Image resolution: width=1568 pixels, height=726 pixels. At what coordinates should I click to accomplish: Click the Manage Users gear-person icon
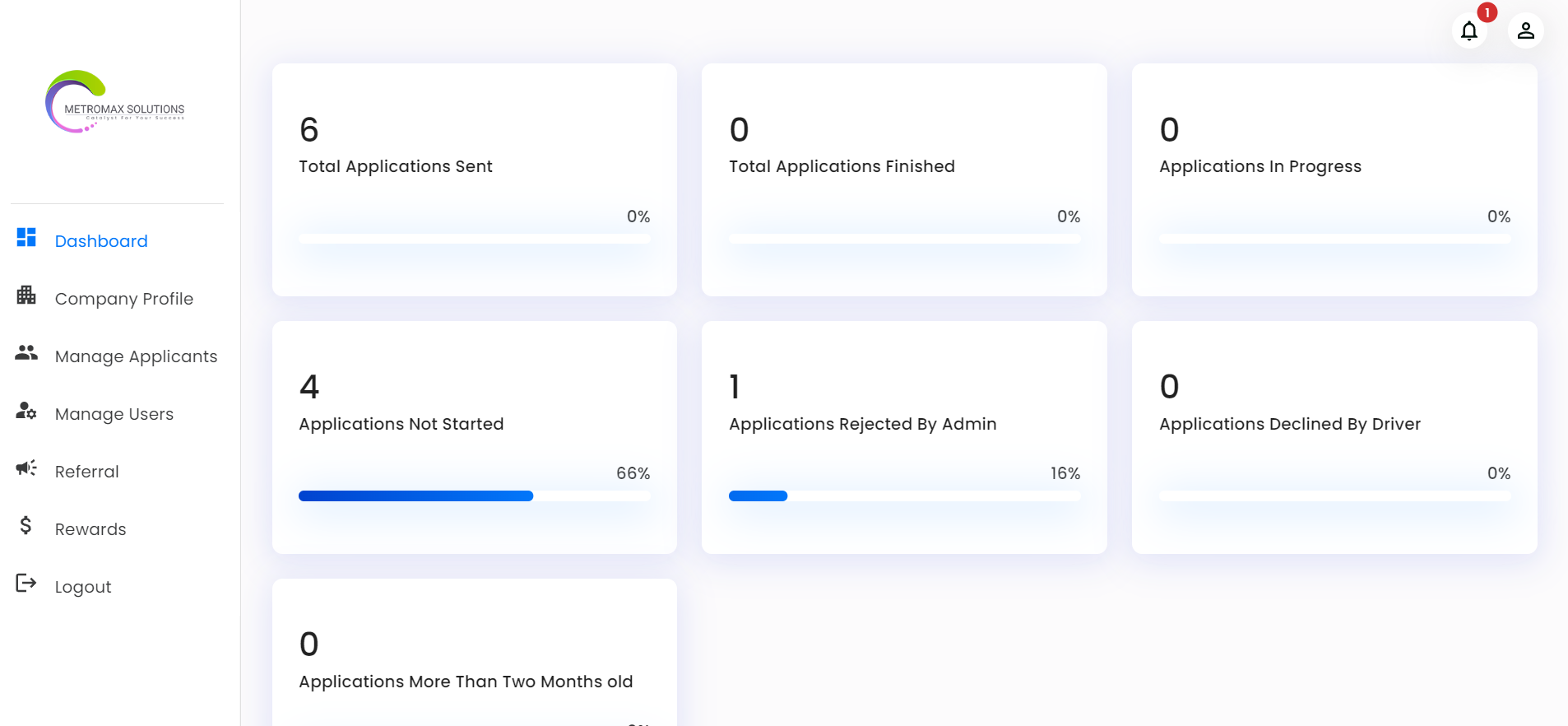click(x=26, y=411)
